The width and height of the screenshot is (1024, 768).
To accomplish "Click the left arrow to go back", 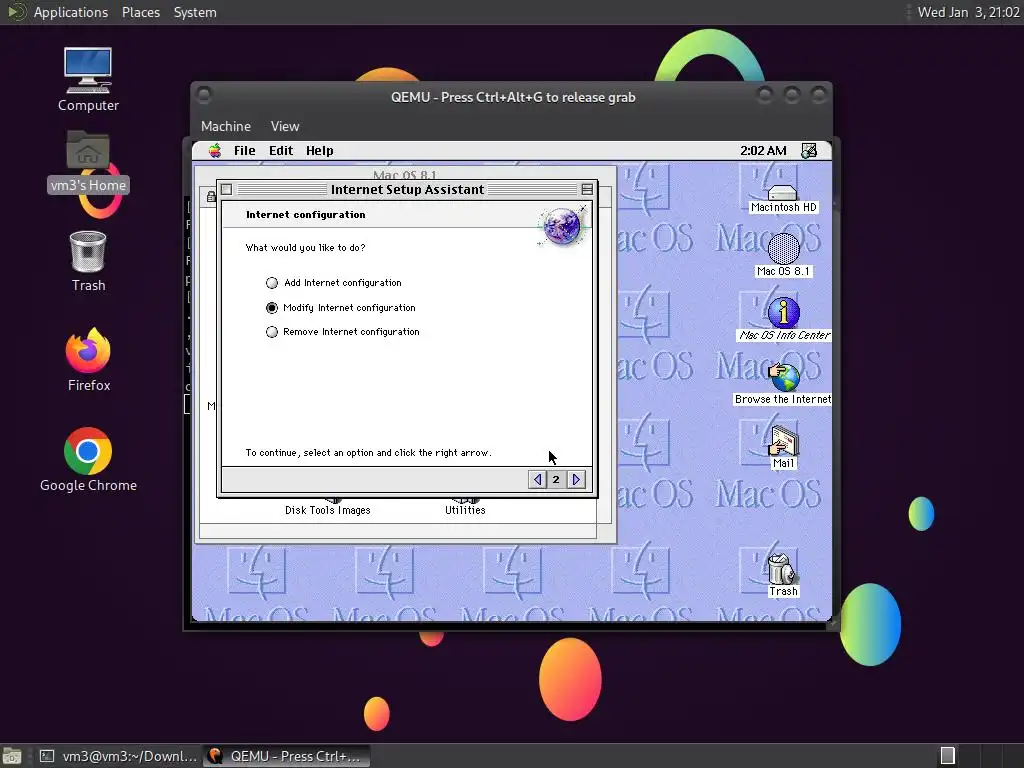I will [537, 479].
